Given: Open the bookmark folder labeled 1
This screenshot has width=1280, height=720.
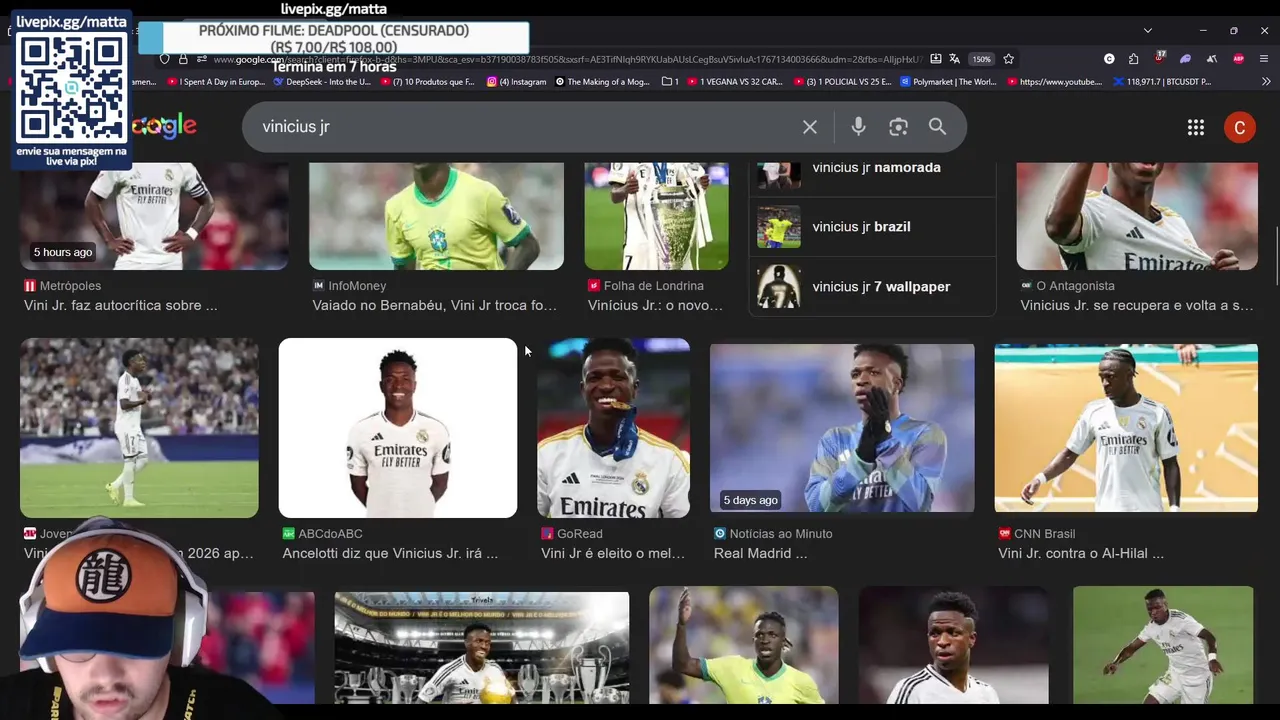Looking at the screenshot, I should pos(670,82).
